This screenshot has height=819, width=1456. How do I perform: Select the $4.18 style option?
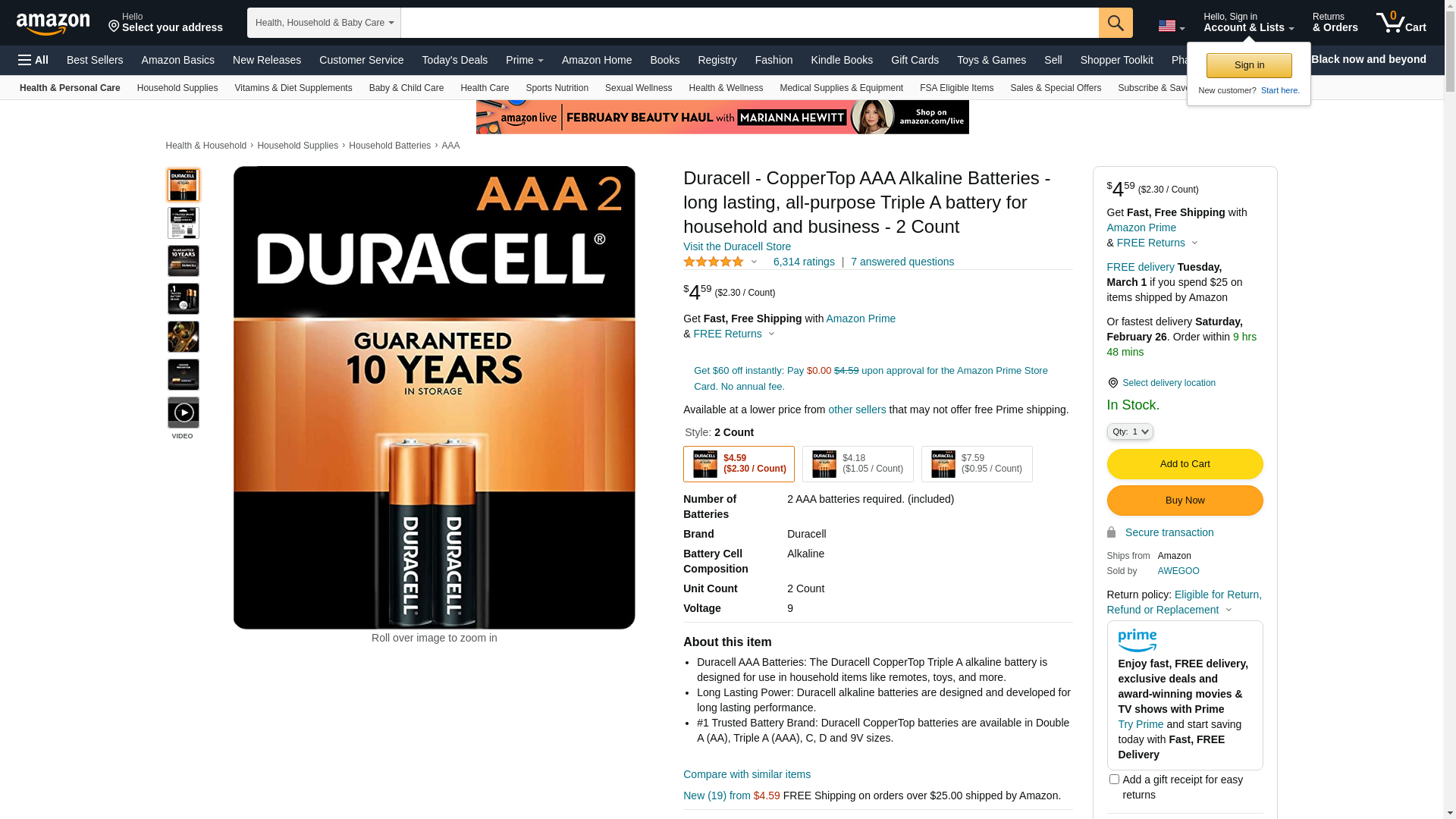[858, 464]
